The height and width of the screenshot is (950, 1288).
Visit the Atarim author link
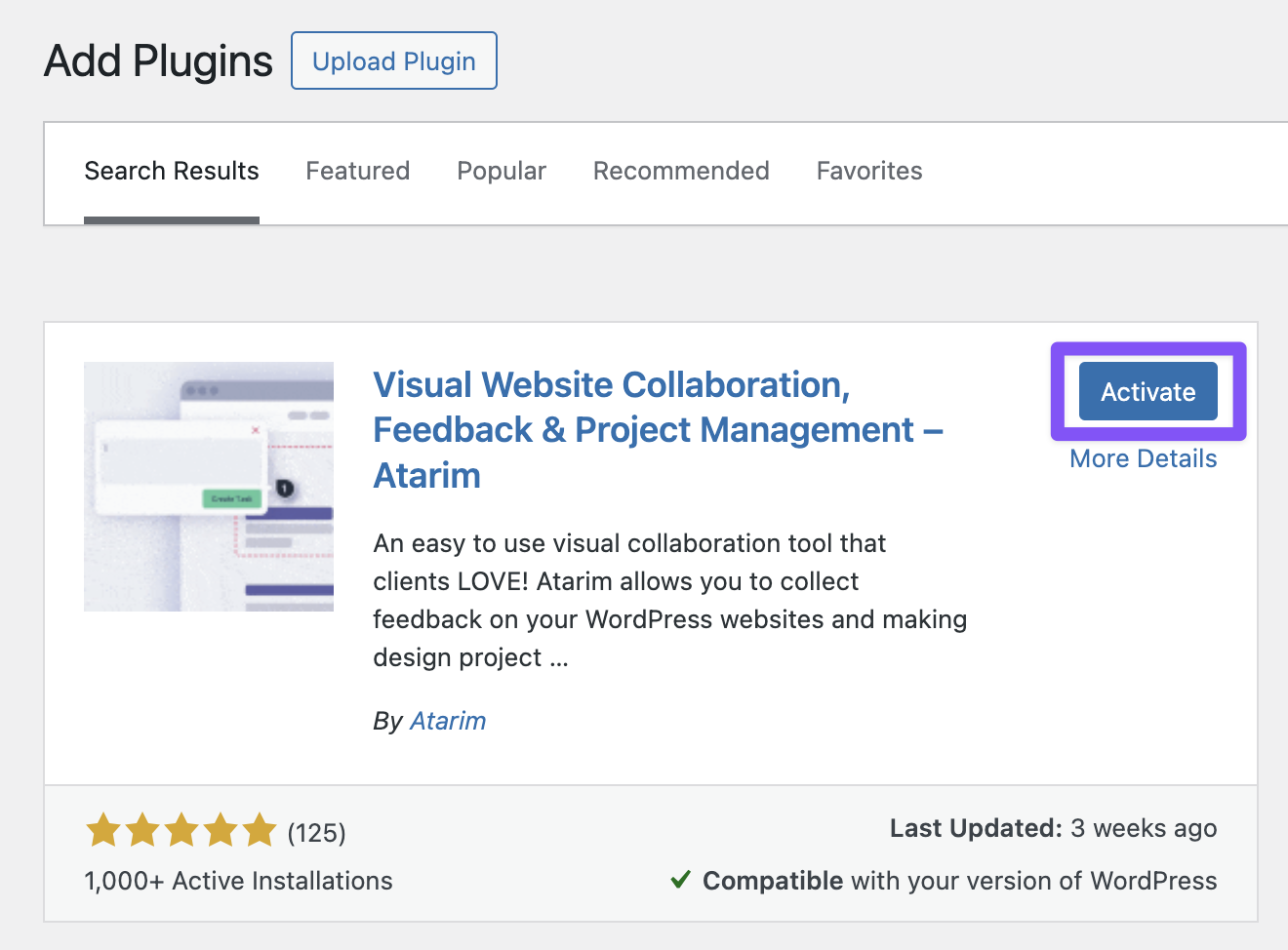click(x=448, y=721)
